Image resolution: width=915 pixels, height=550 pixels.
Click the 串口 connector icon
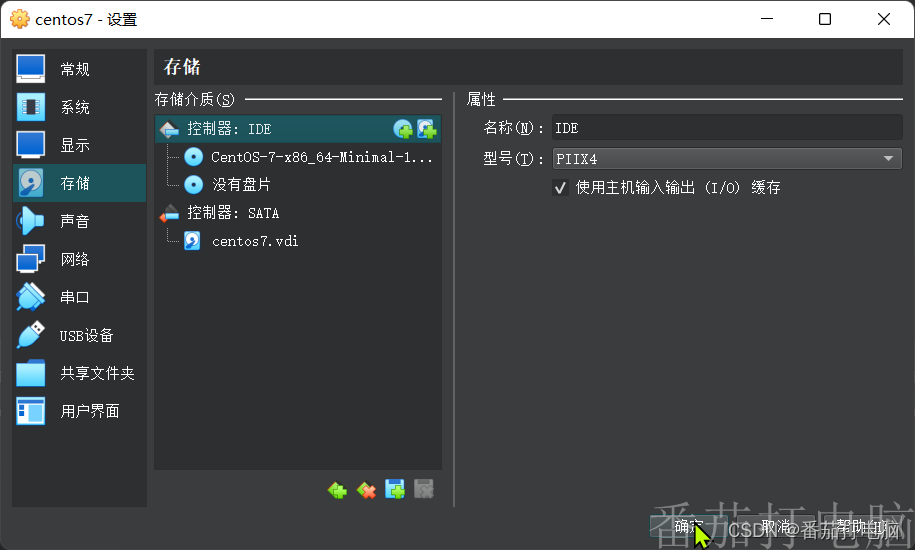click(x=31, y=297)
